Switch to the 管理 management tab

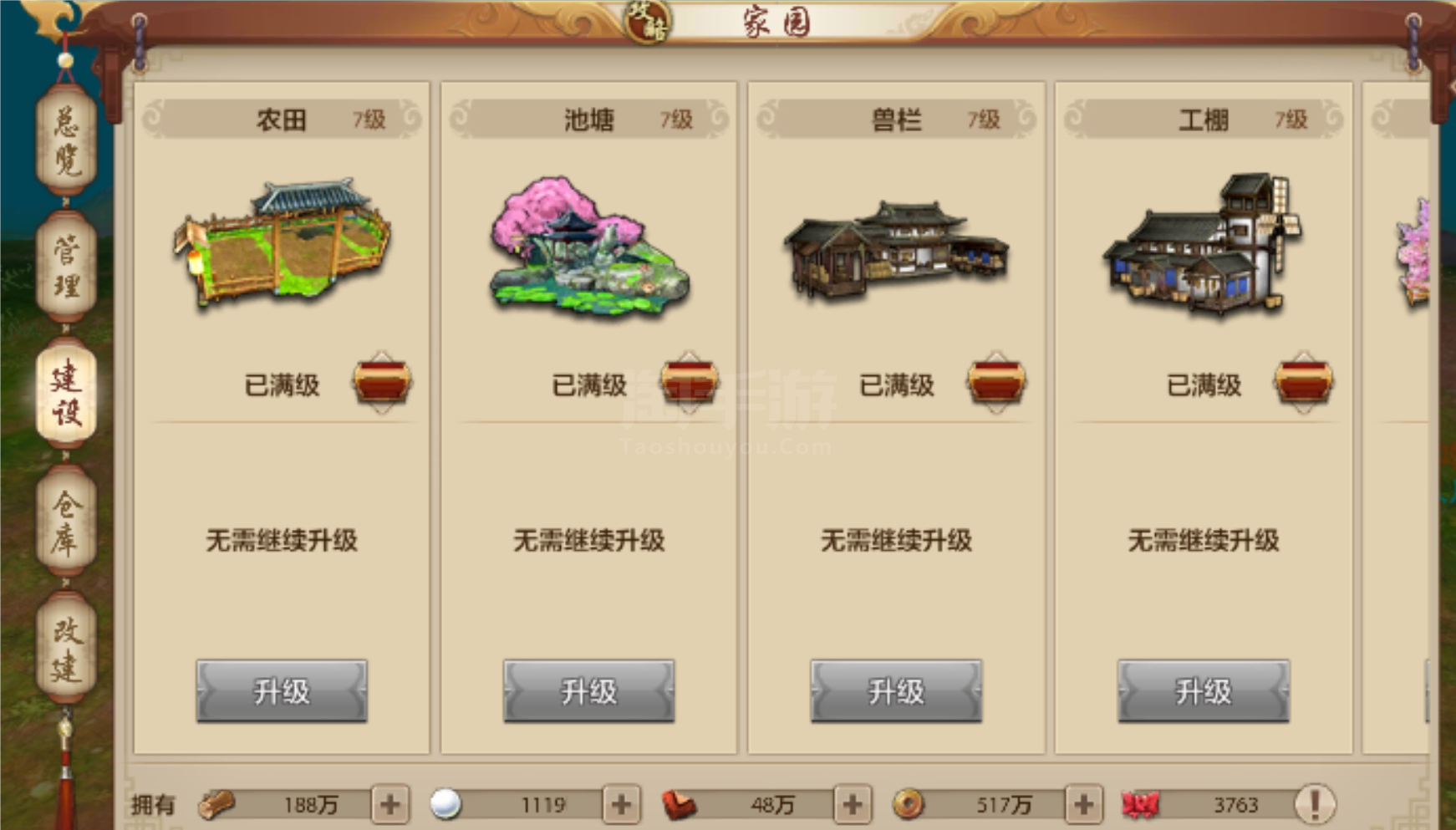(x=66, y=267)
